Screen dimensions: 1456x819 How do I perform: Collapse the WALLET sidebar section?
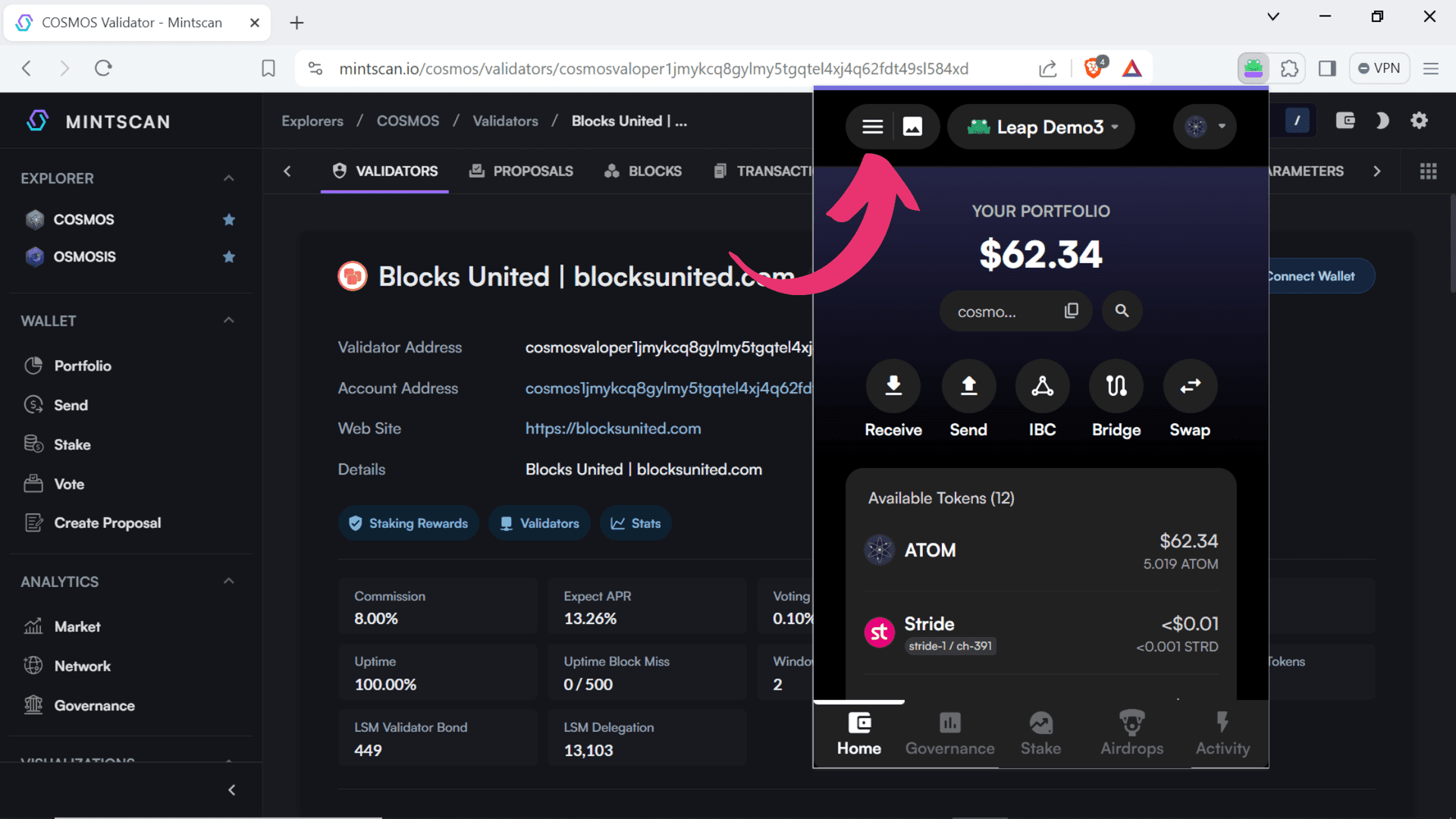228,321
